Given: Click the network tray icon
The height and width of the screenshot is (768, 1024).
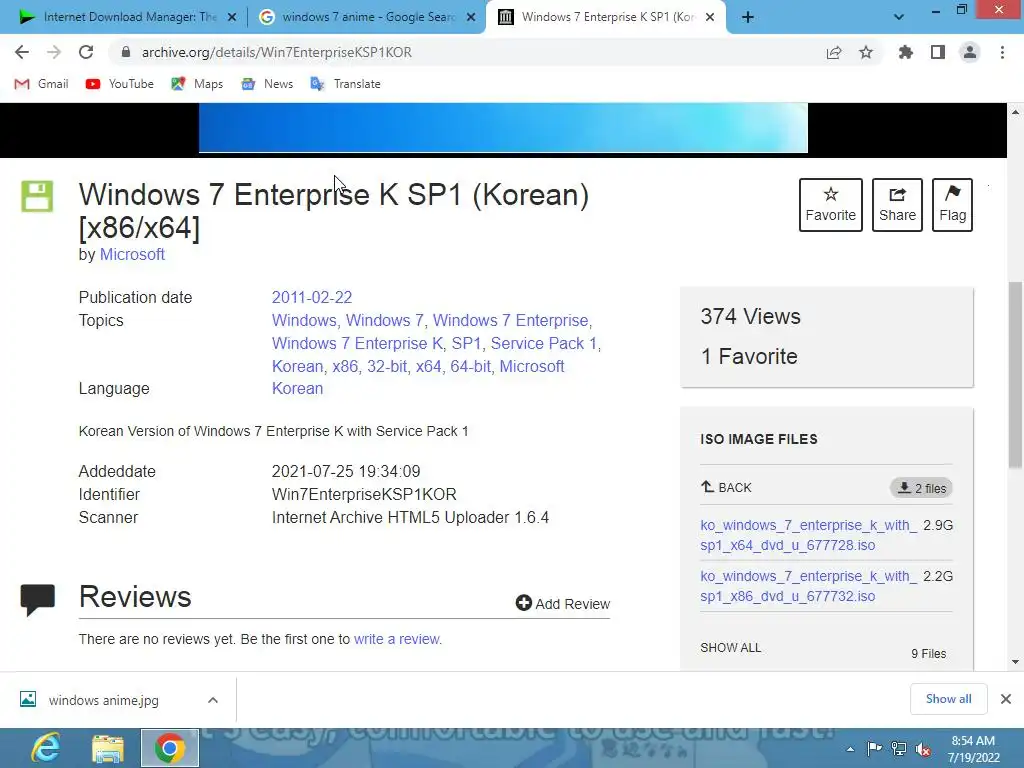Looking at the screenshot, I should (x=899, y=749).
